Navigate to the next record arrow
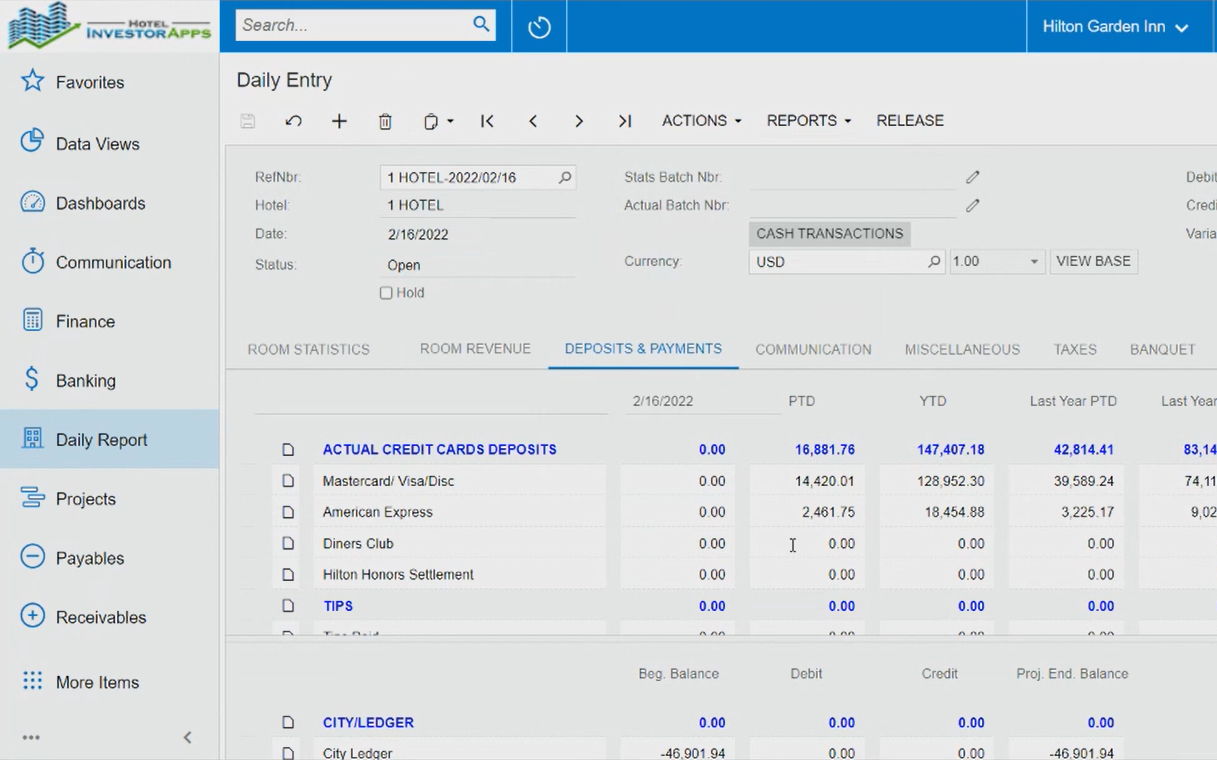Image resolution: width=1217 pixels, height=760 pixels. (x=579, y=121)
